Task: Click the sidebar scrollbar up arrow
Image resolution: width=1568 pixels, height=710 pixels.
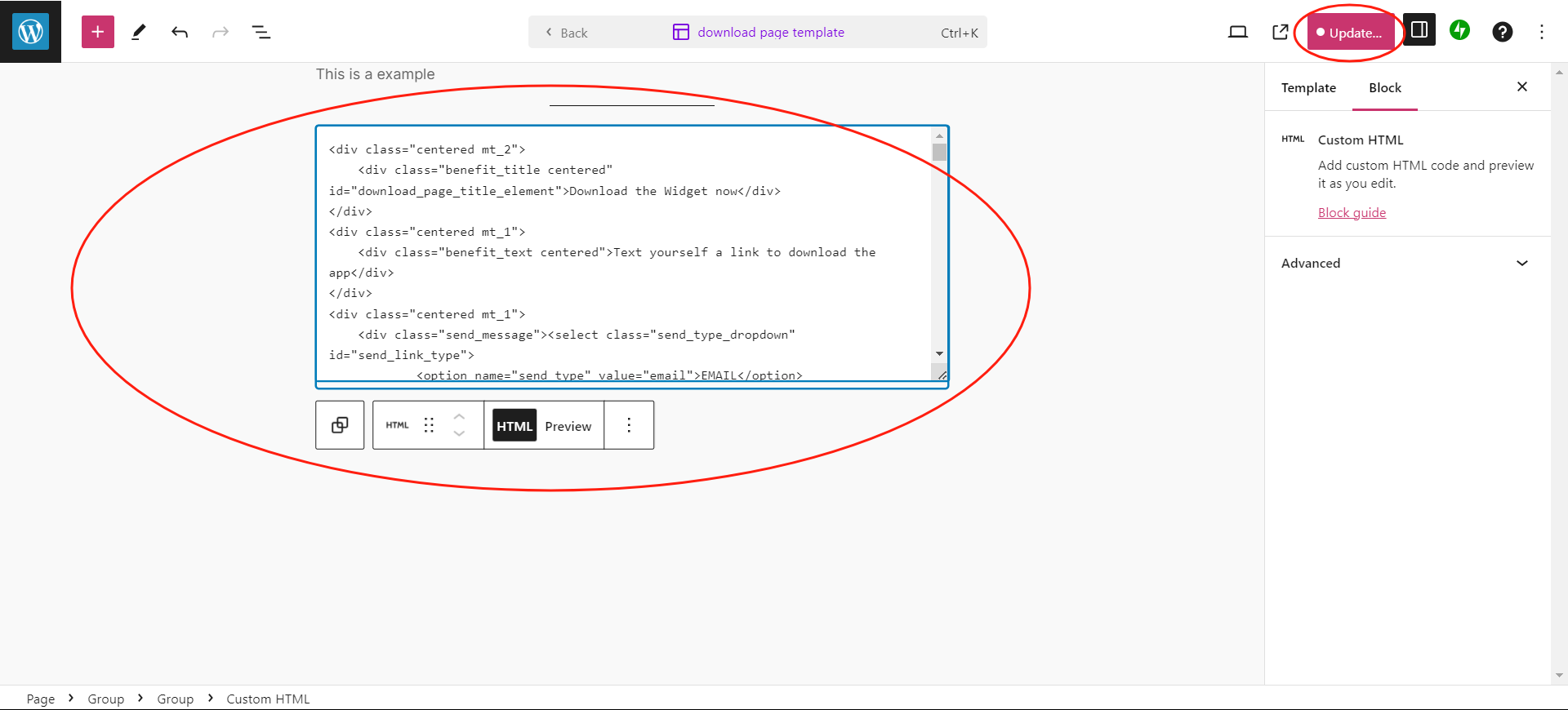Action: (x=1559, y=72)
